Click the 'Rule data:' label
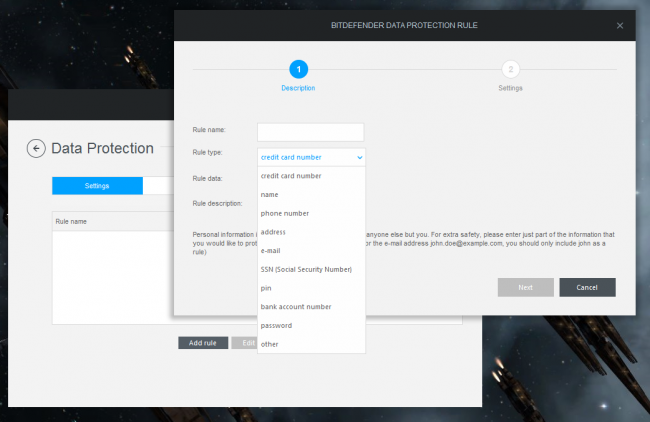This screenshot has height=422, width=650. pos(207,179)
